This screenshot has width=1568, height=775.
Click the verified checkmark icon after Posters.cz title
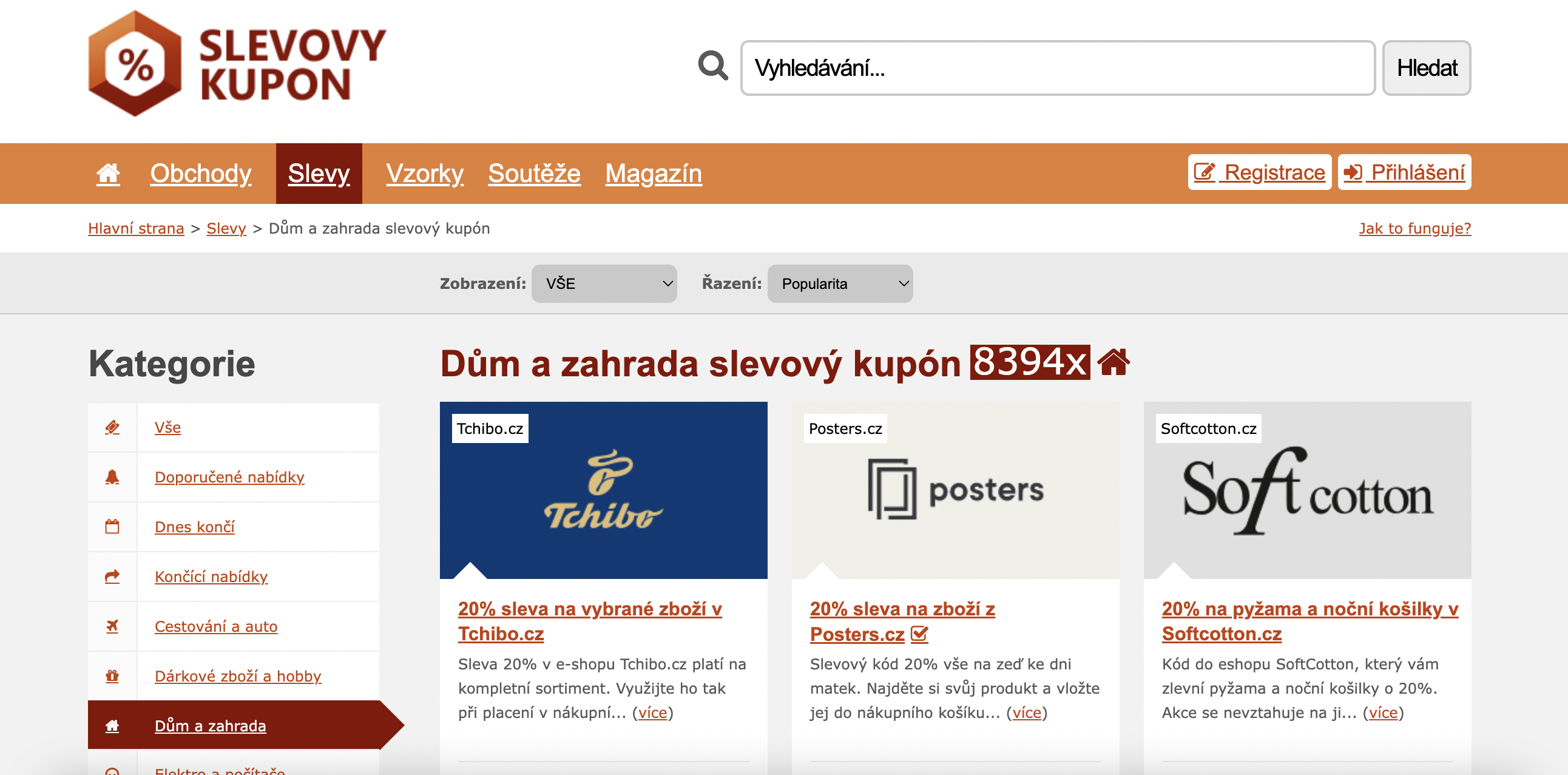(x=920, y=634)
